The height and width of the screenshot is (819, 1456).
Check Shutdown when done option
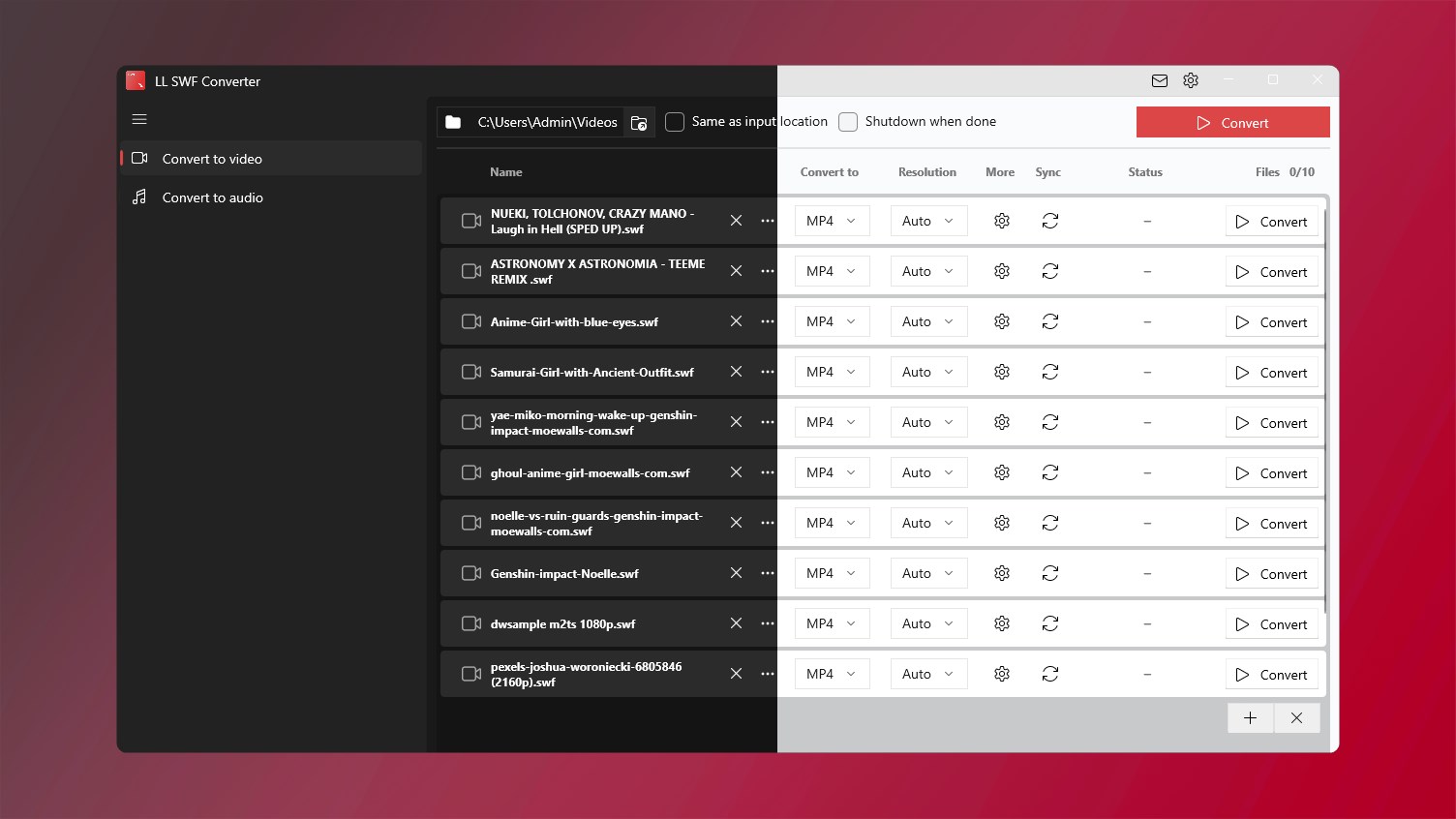[848, 122]
